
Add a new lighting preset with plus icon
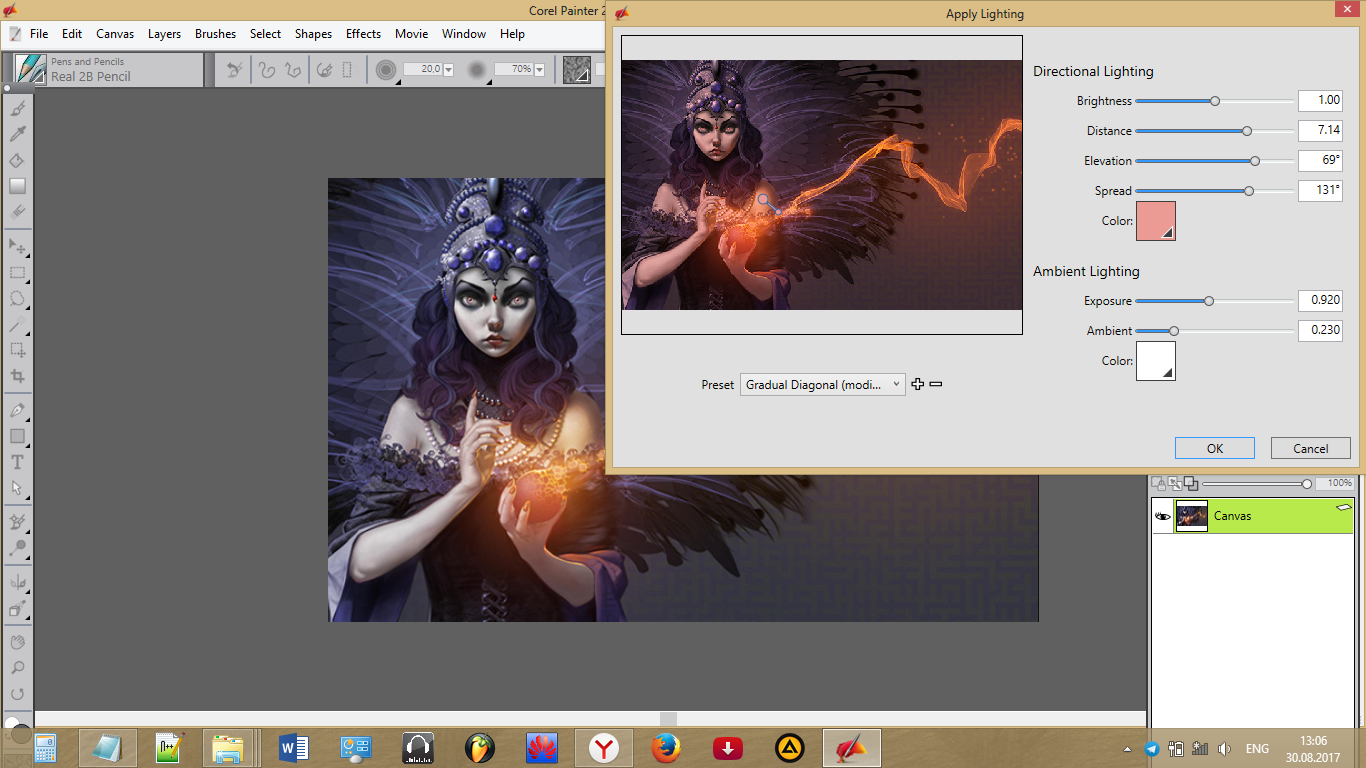click(918, 385)
